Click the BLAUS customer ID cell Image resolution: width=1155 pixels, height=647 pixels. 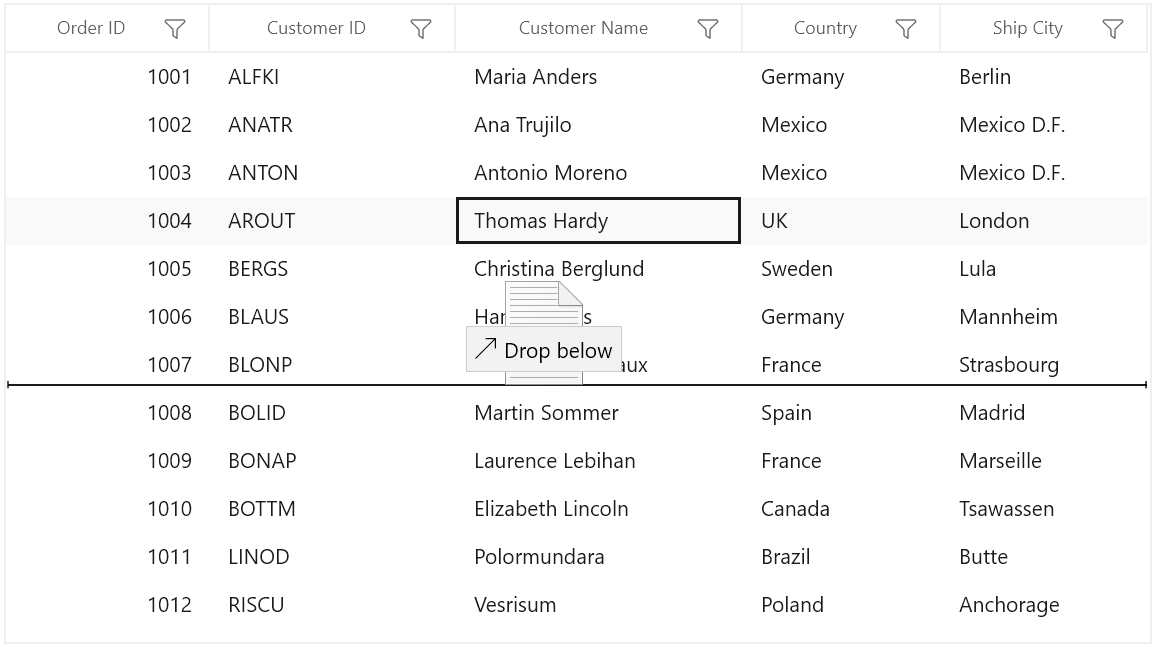coord(332,316)
